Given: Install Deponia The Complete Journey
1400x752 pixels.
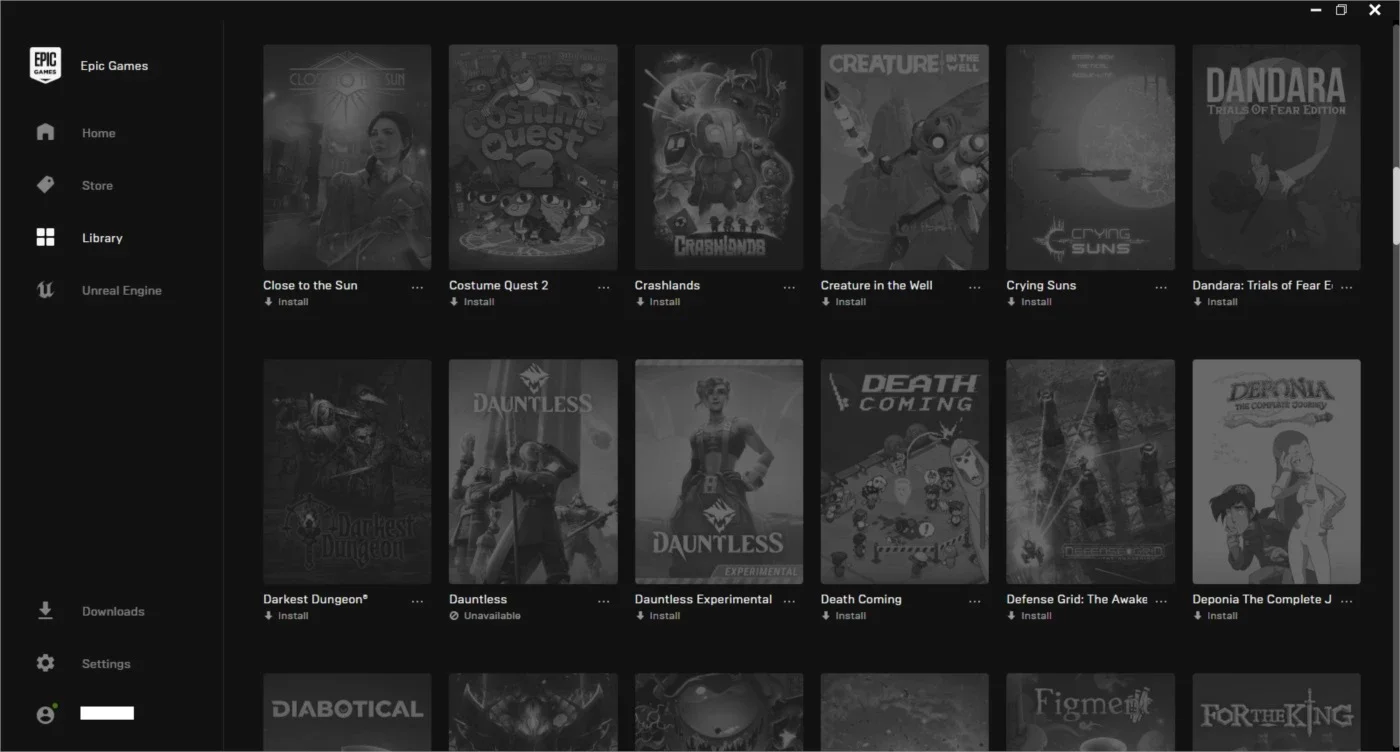Looking at the screenshot, I should (x=1216, y=616).
